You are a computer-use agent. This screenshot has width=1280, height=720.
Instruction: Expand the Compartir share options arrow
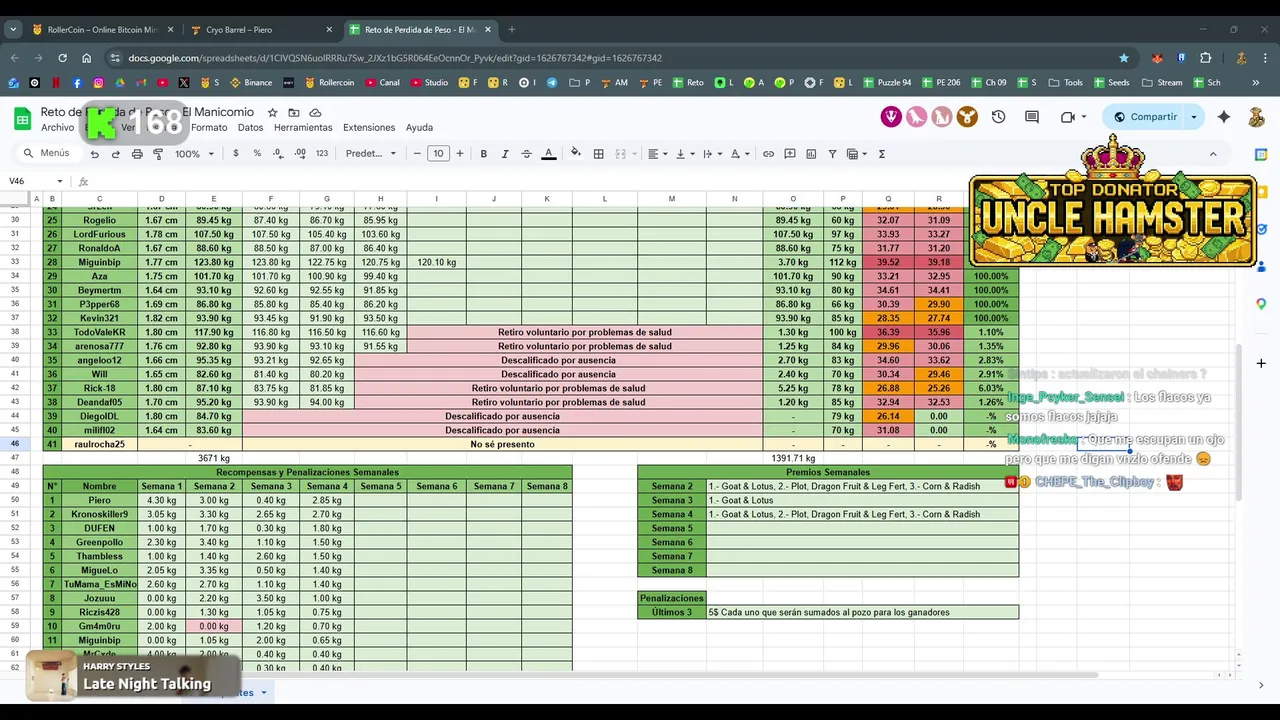(1193, 117)
